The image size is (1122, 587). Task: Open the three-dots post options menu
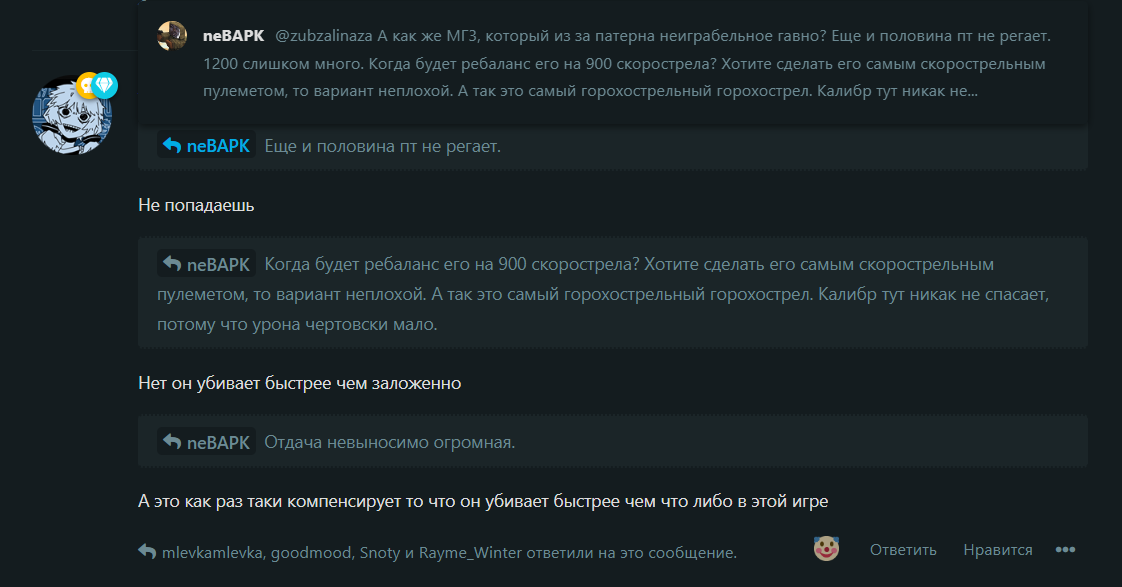[x=1065, y=550]
